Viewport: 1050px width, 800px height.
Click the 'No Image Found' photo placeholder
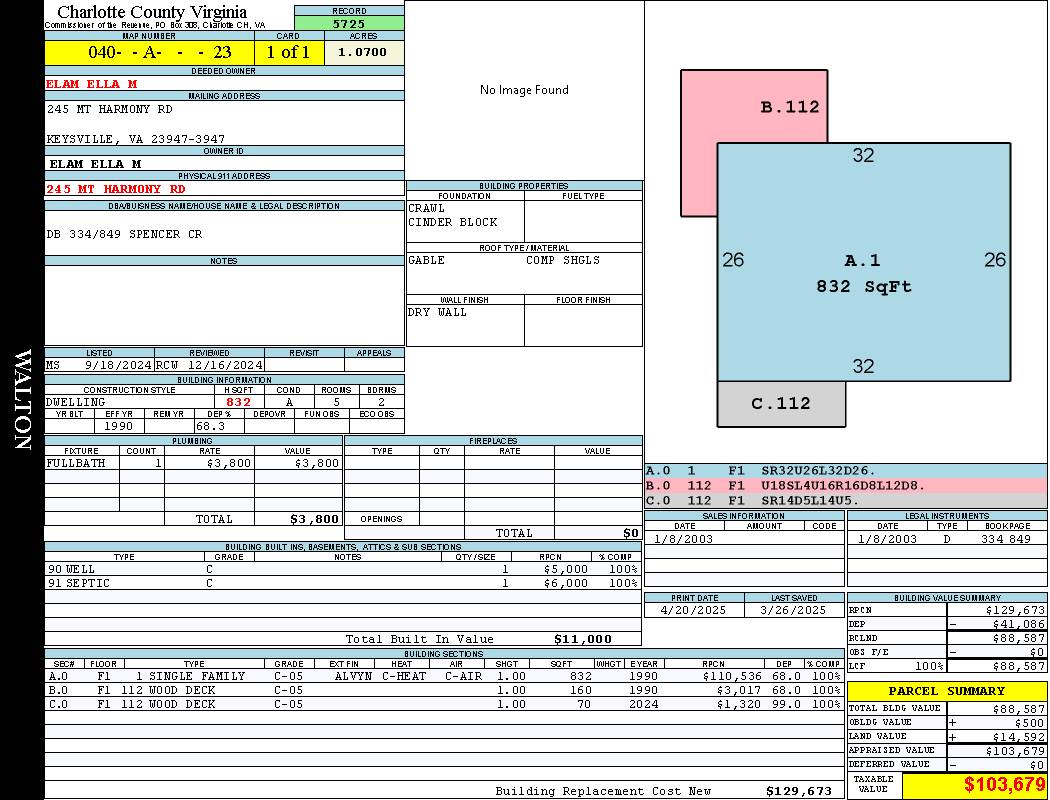click(524, 90)
